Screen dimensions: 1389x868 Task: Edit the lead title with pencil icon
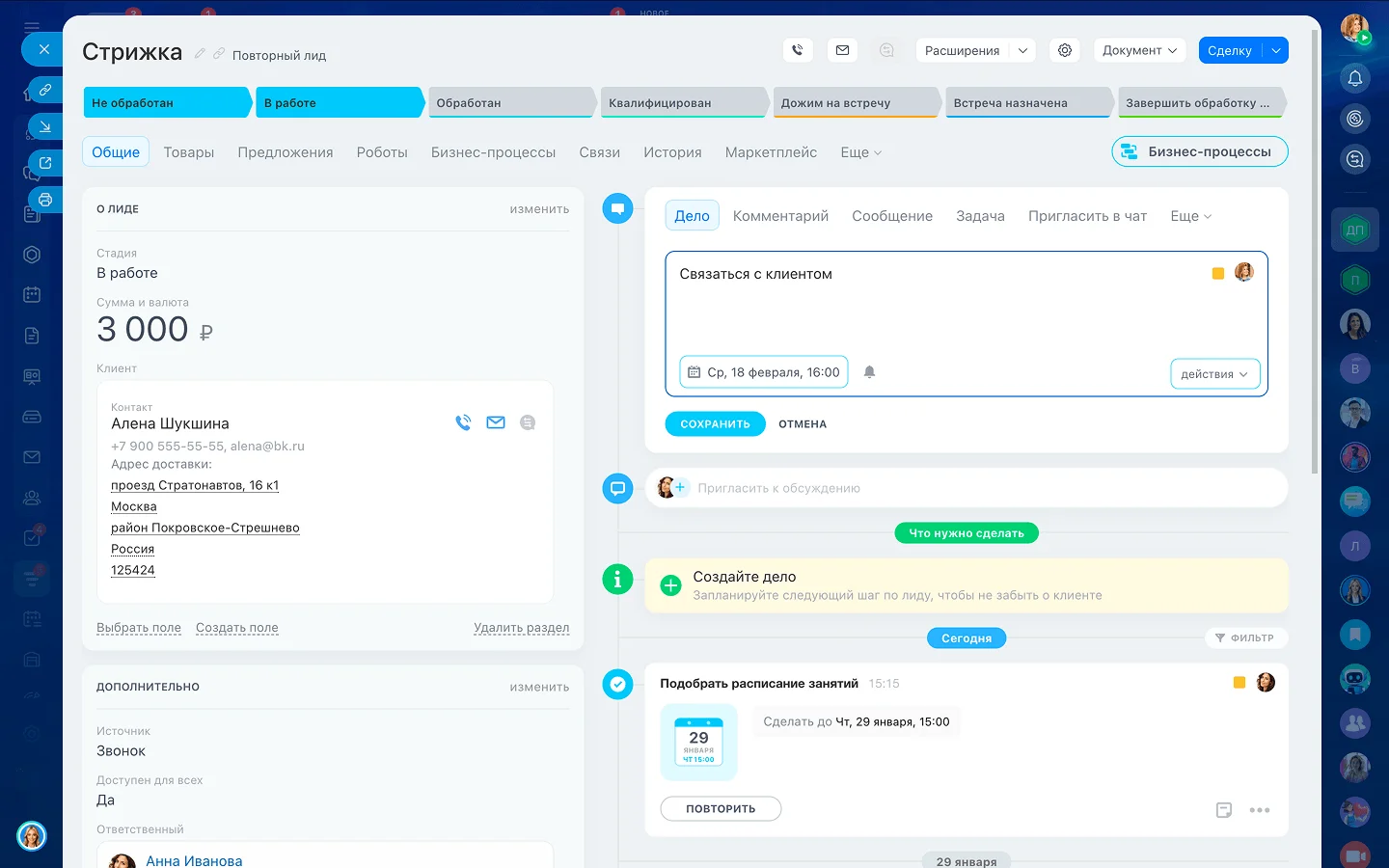pos(200,53)
